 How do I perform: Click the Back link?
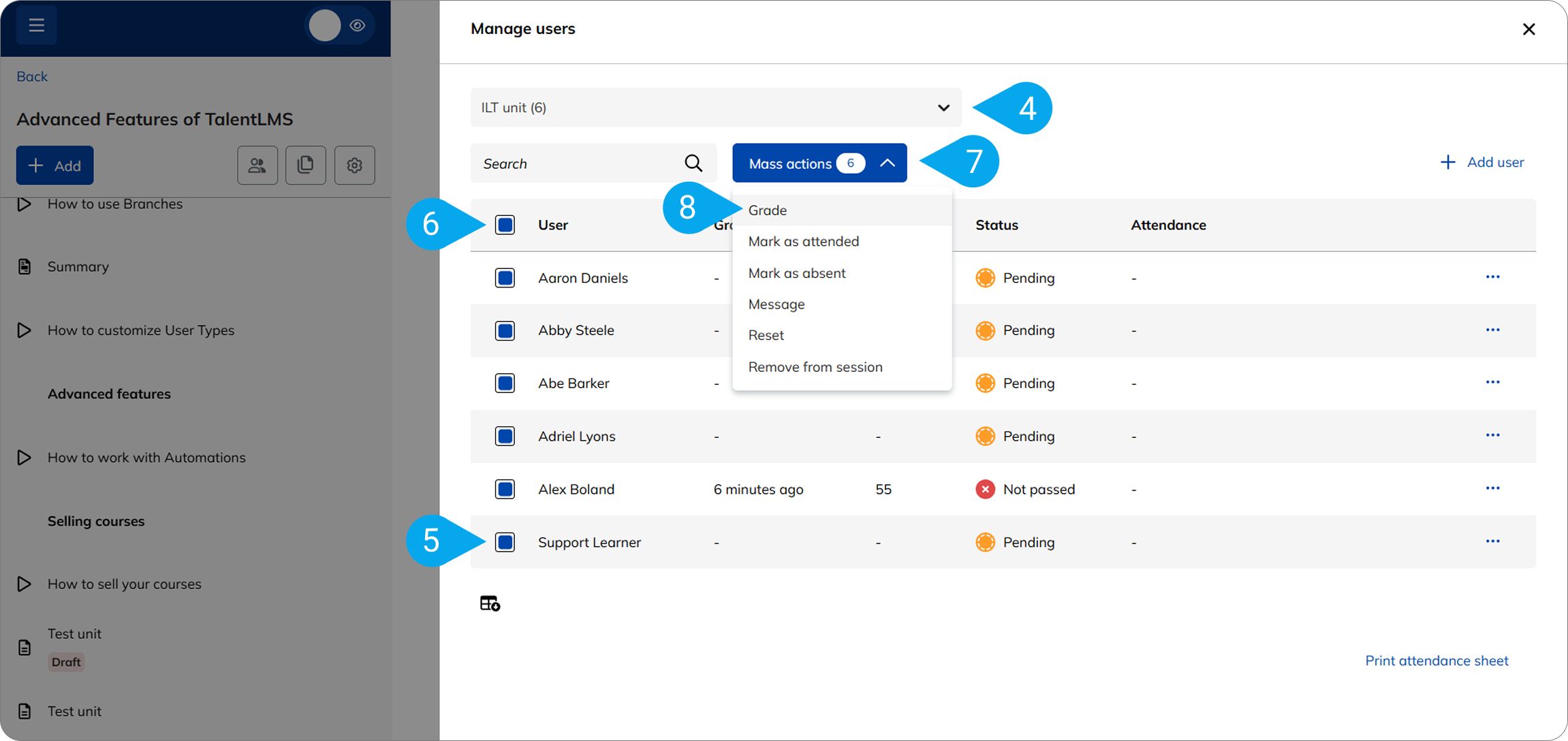coord(32,76)
